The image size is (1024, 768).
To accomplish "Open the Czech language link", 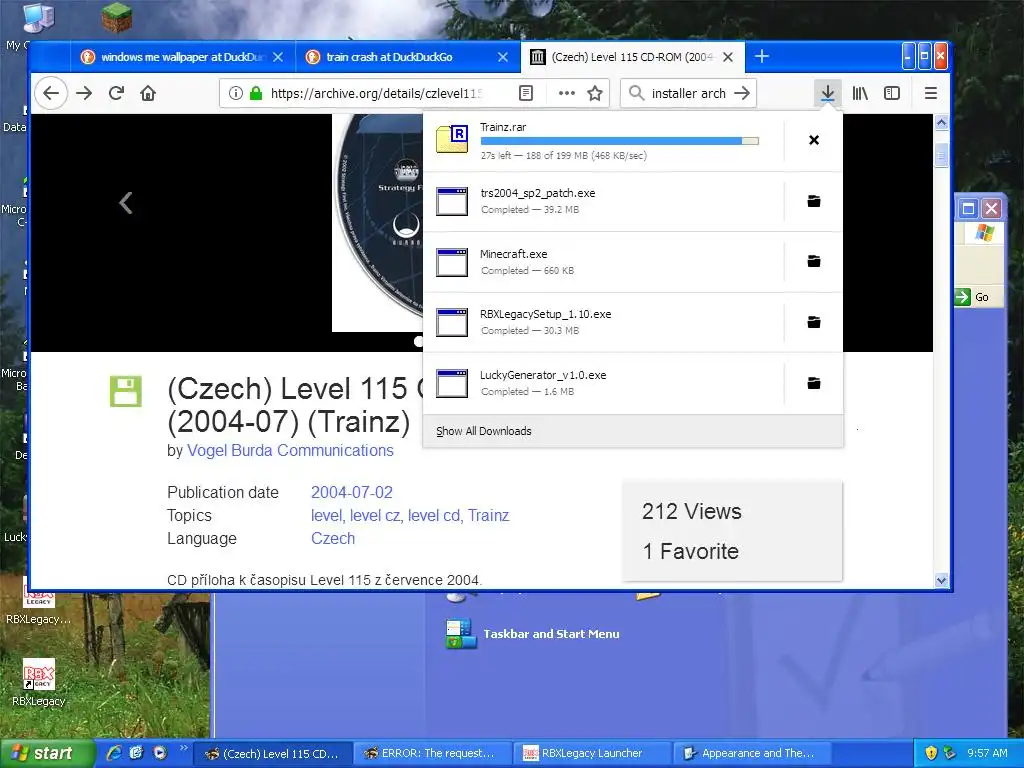I will point(333,539).
